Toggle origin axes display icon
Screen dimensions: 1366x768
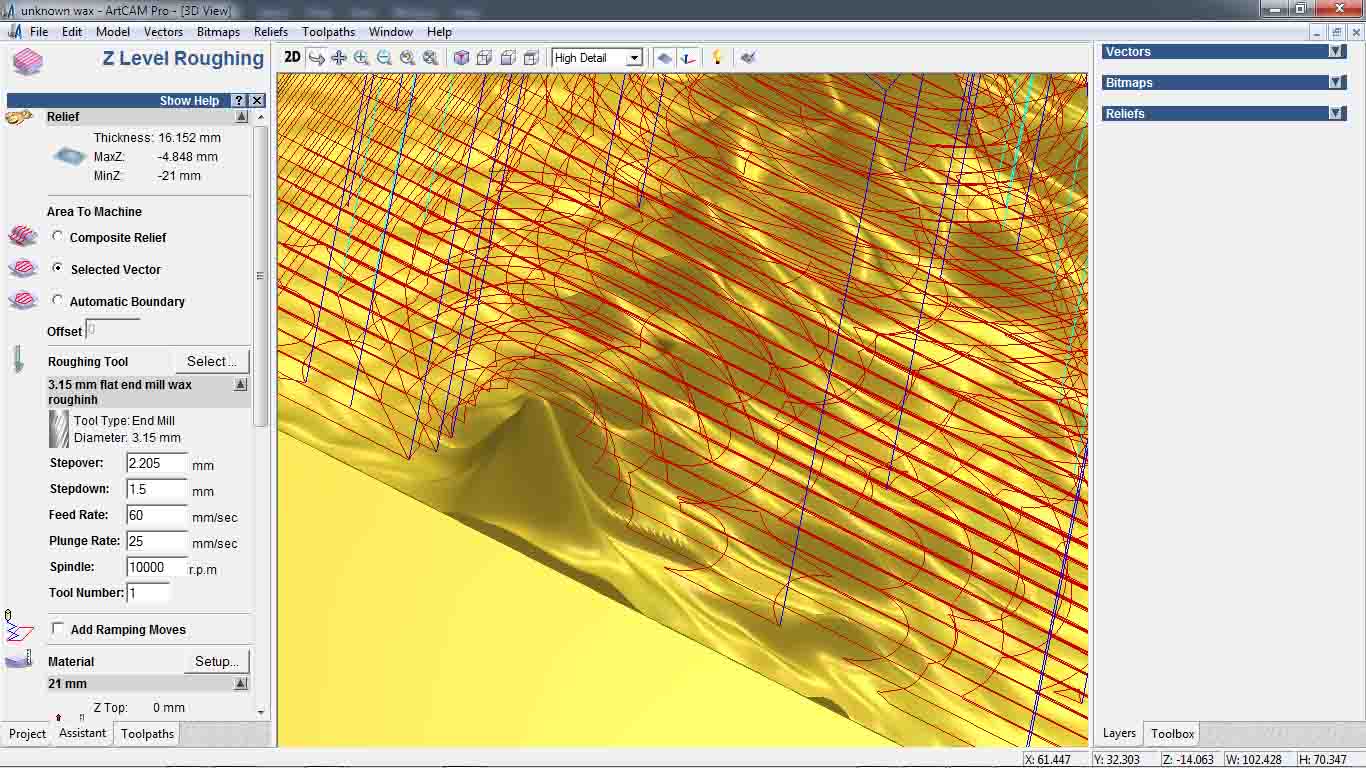[x=688, y=58]
